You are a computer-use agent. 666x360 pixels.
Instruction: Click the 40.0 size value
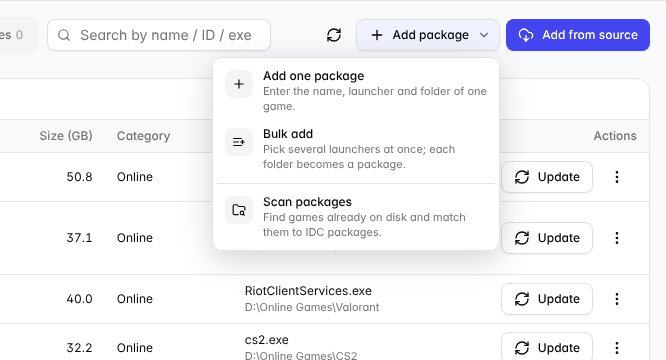[x=79, y=299]
